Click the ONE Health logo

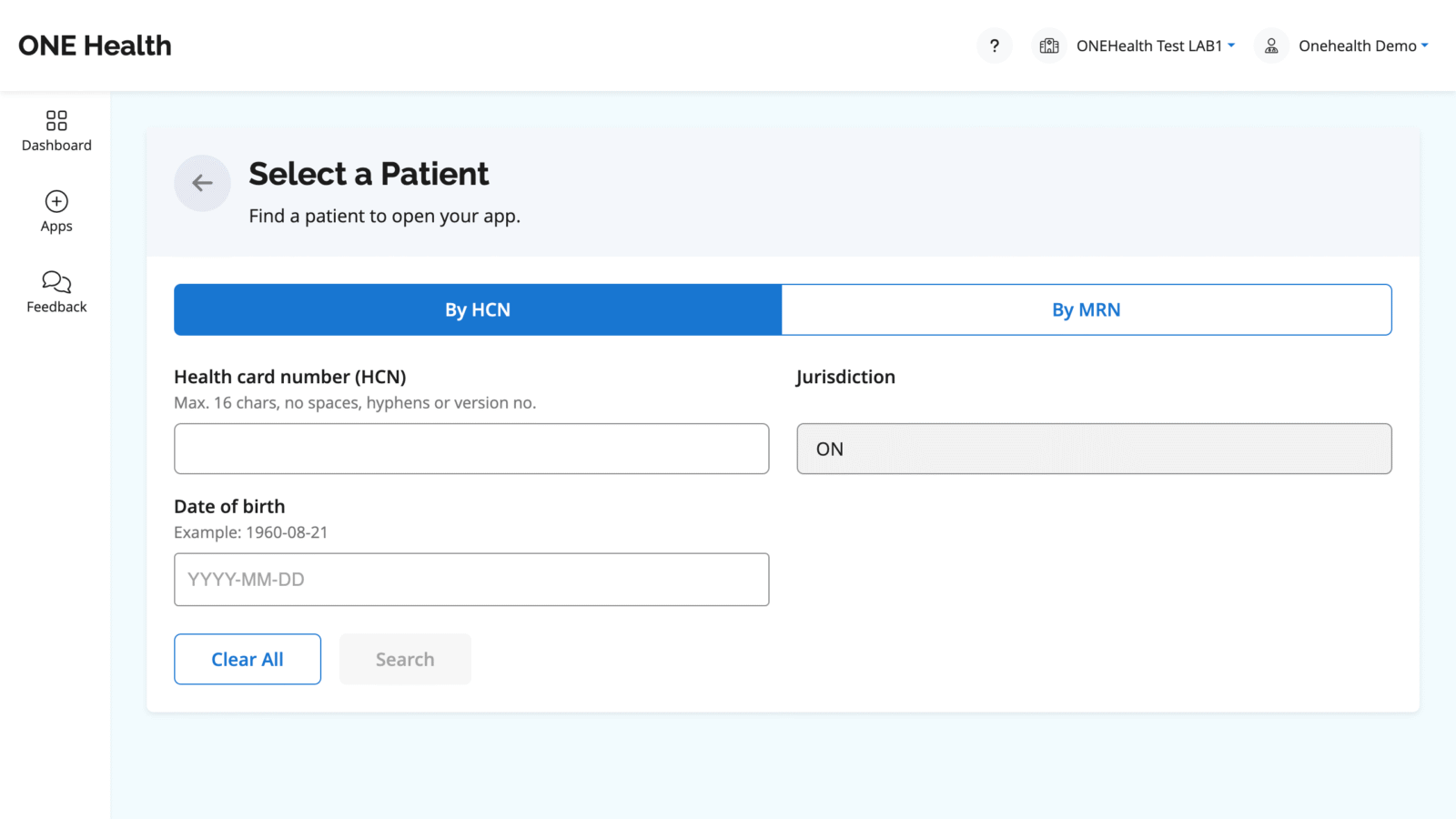[95, 45]
